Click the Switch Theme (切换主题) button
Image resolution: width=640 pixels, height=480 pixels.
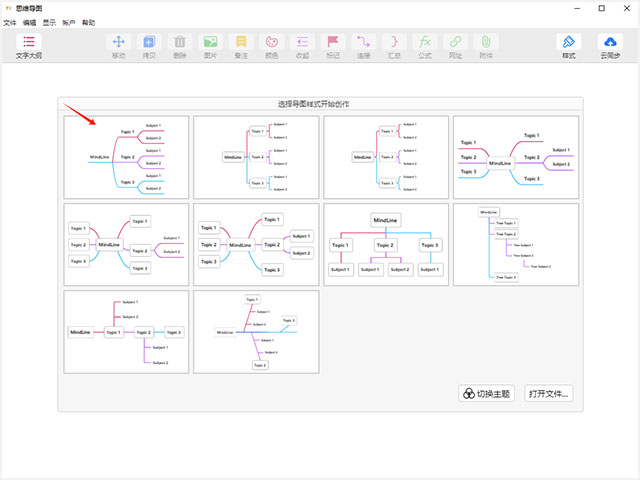point(486,393)
